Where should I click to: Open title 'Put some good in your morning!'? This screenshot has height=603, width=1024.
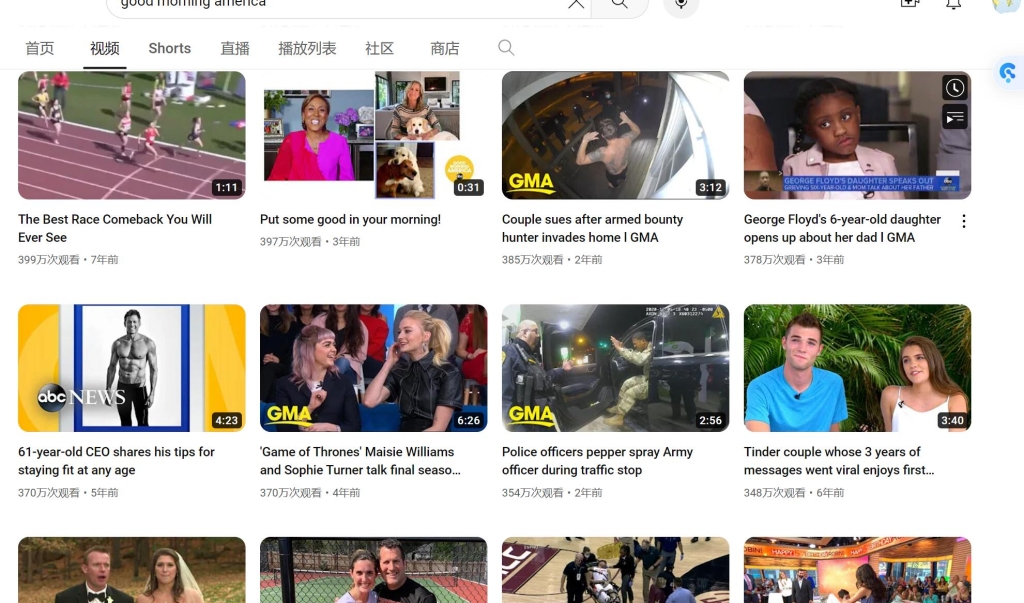pyautogui.click(x=350, y=220)
